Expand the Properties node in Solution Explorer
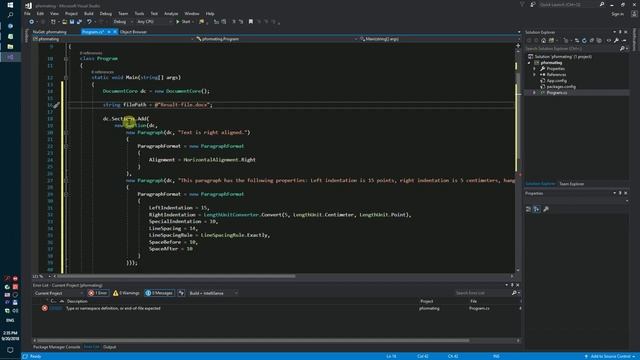 tap(534, 69)
